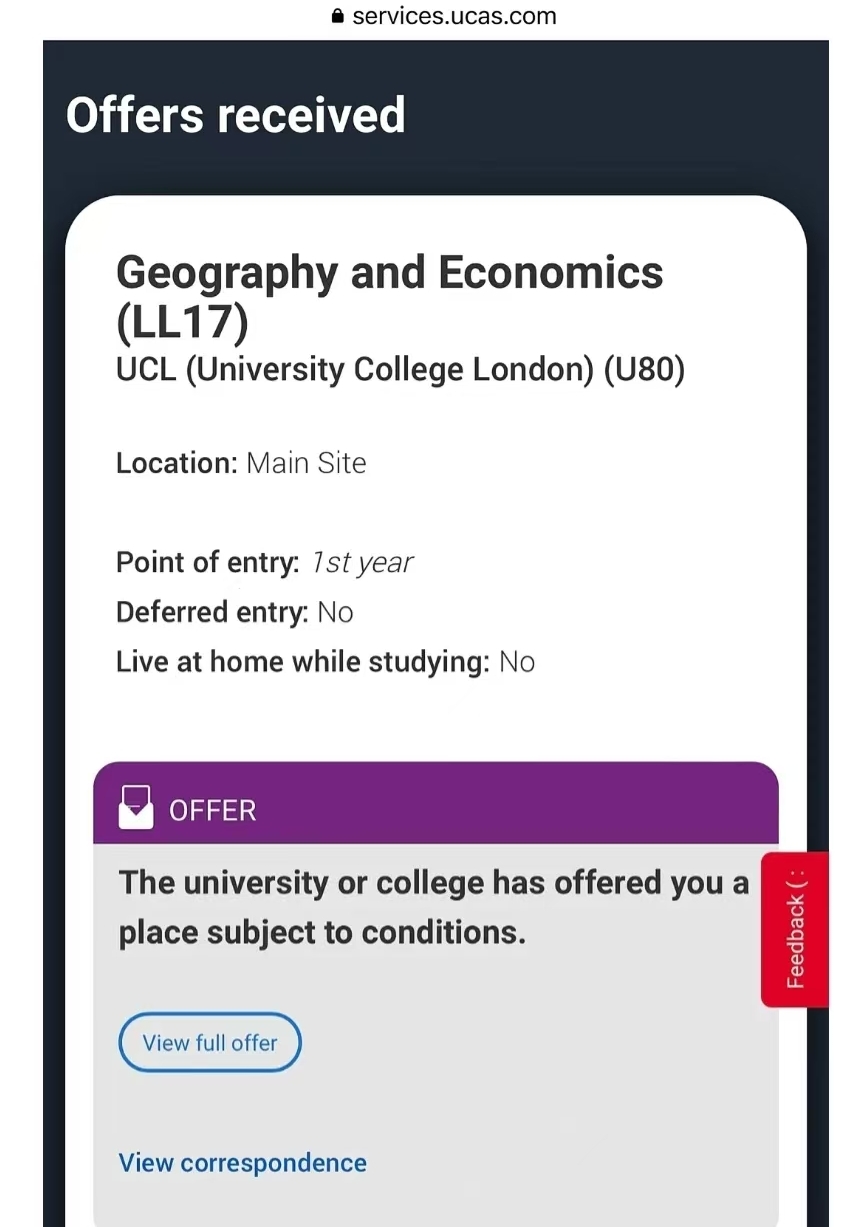This screenshot has height=1227, width=860.
Task: Click the envelope icon beside OFFER
Action: [x=136, y=807]
